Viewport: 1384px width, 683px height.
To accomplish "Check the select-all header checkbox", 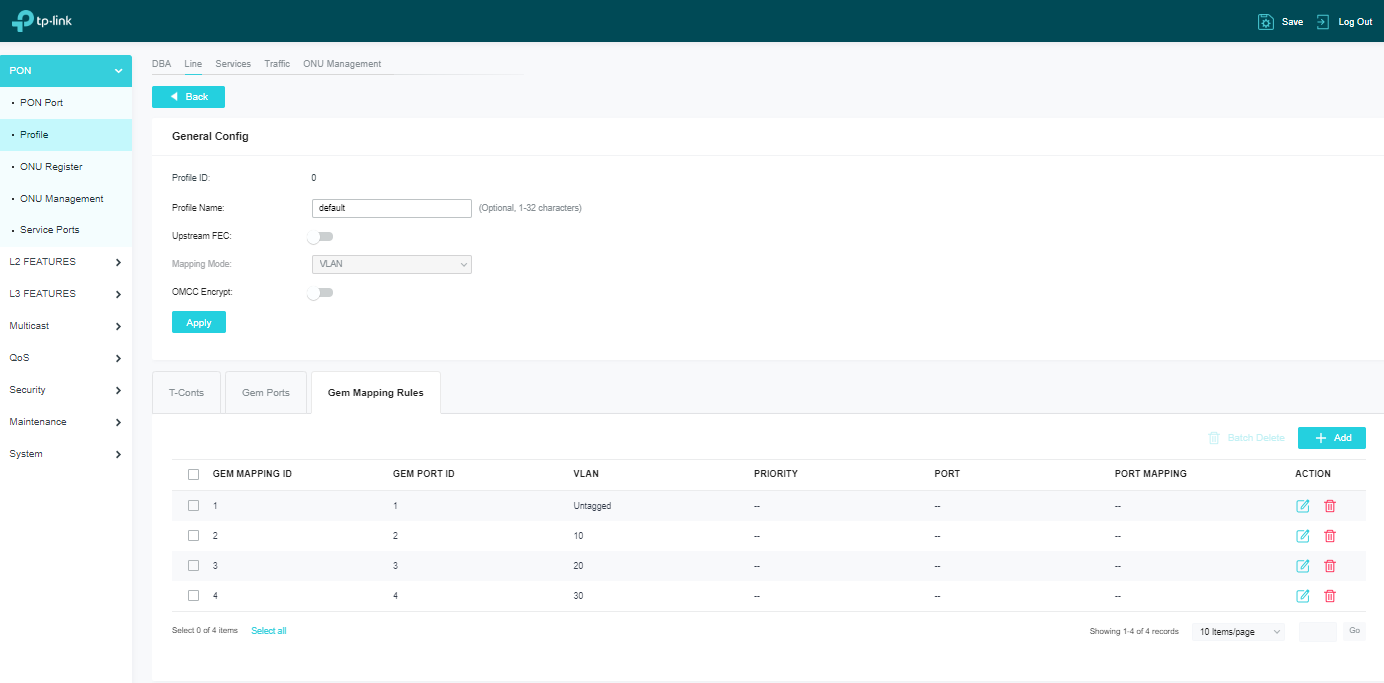I will (193, 474).
